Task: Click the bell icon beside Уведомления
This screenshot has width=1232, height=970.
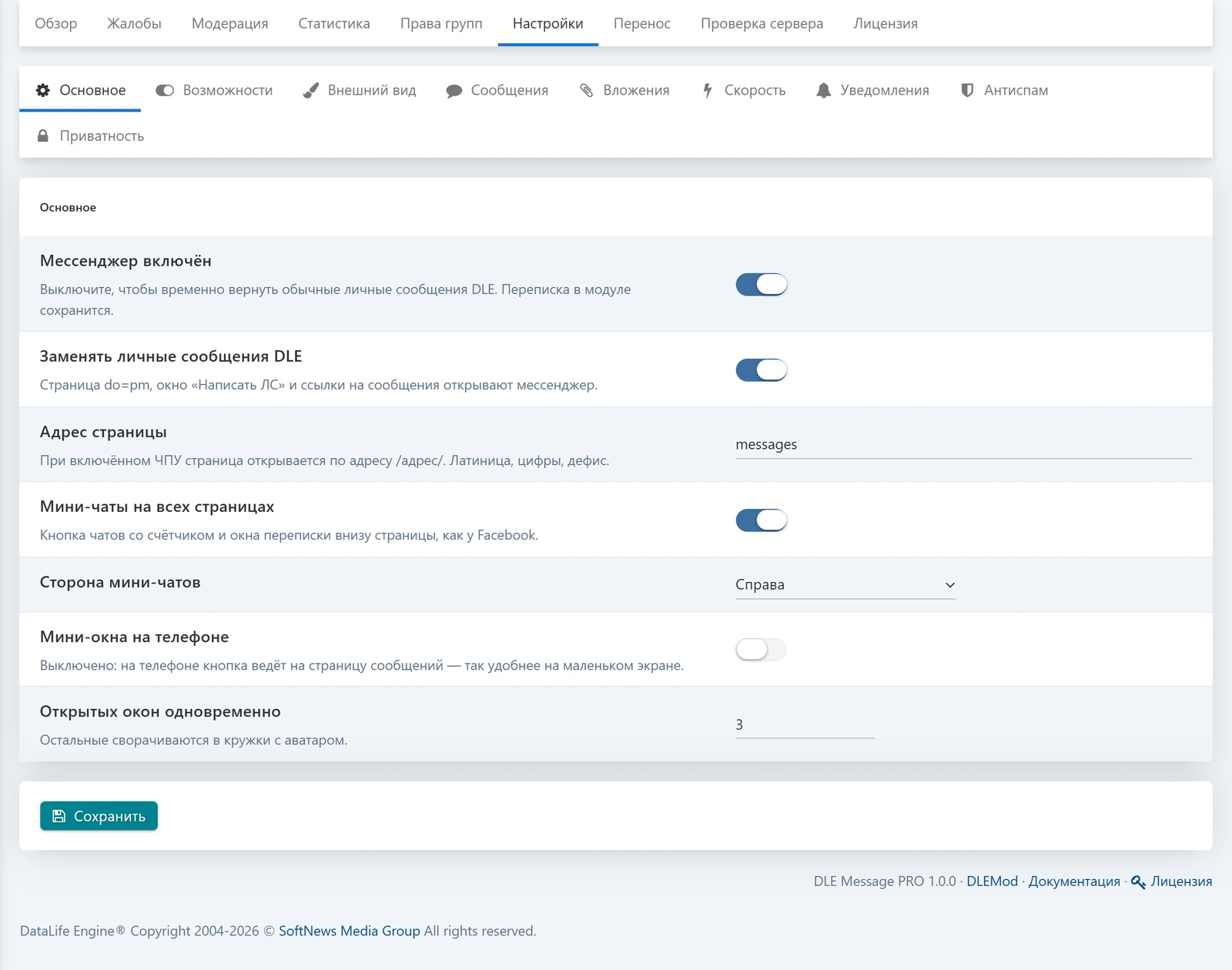Action: (823, 90)
